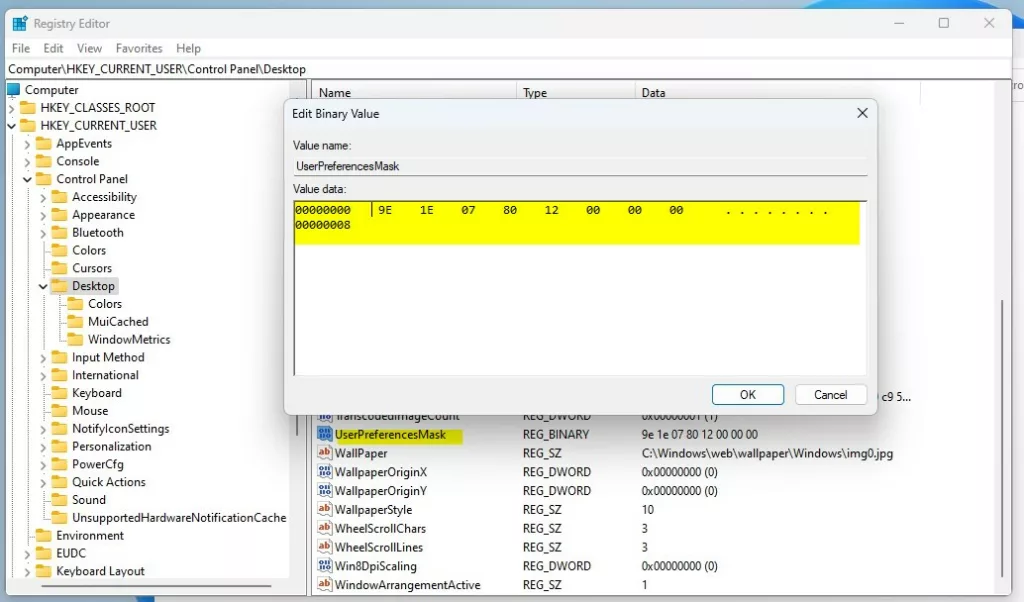Click the 9E byte in Value data
Viewport: 1024px width, 602px height.
click(x=385, y=210)
